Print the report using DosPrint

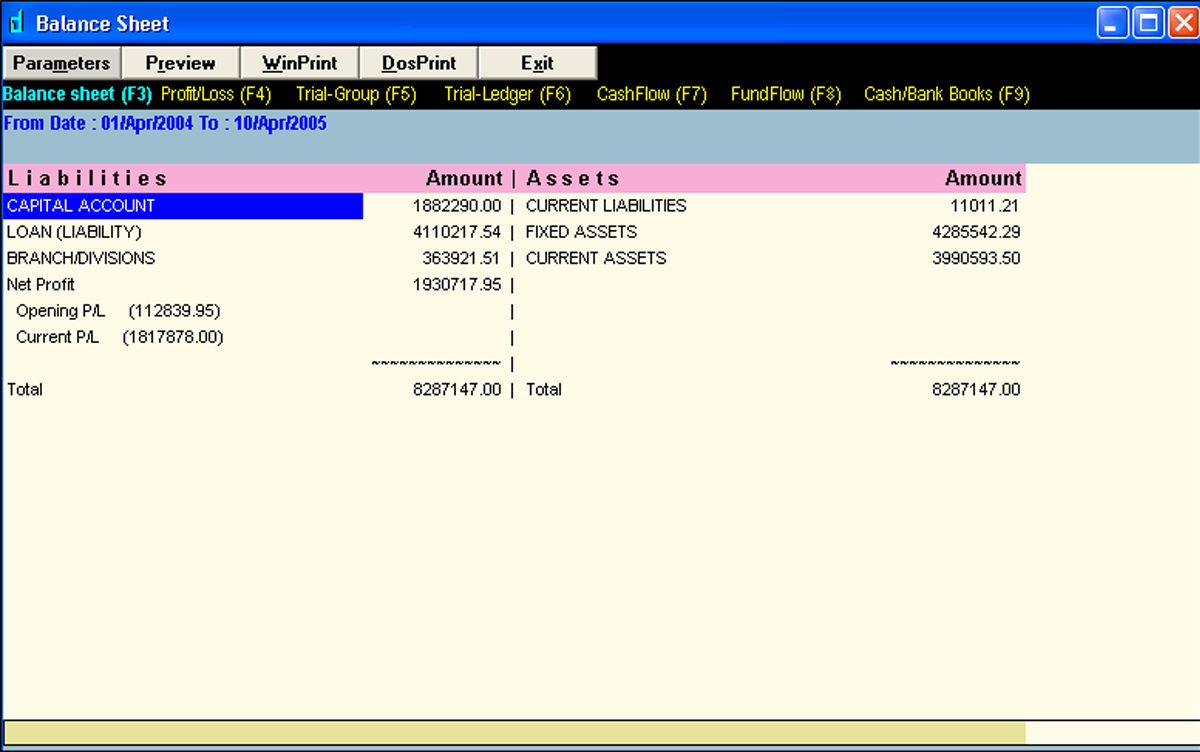pos(418,62)
